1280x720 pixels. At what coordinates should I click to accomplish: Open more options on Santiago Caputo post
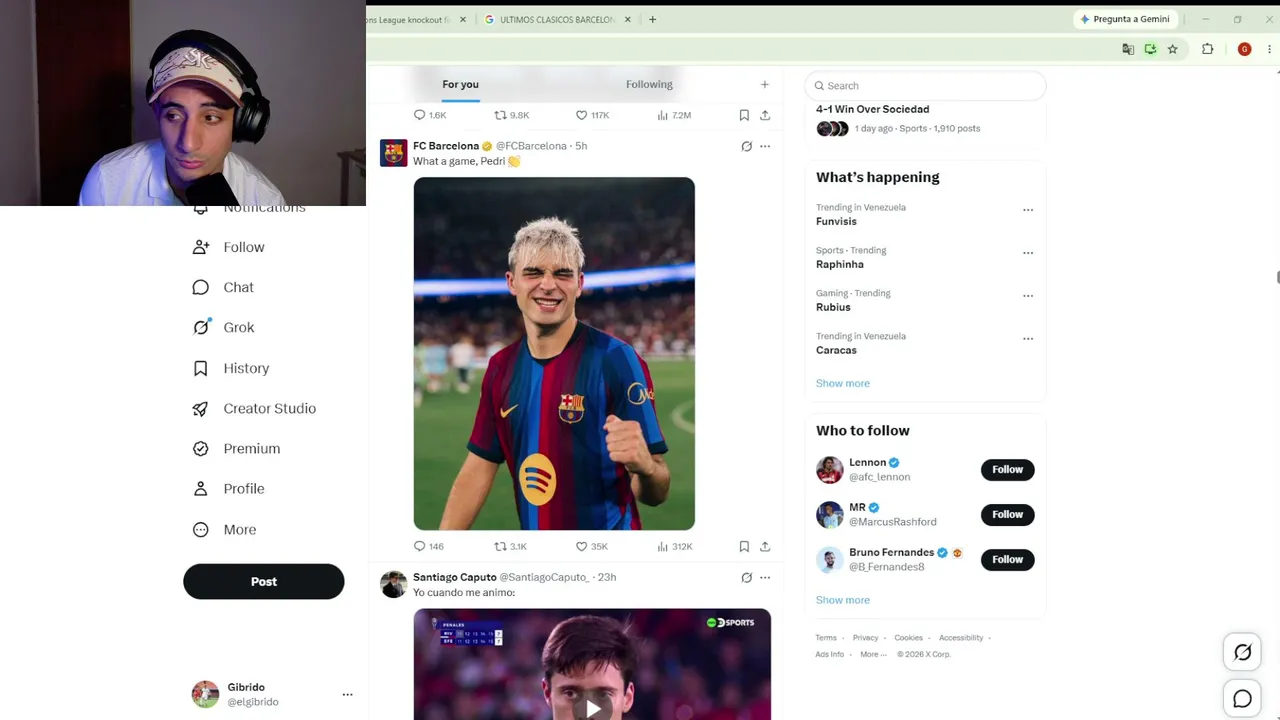[x=765, y=577]
